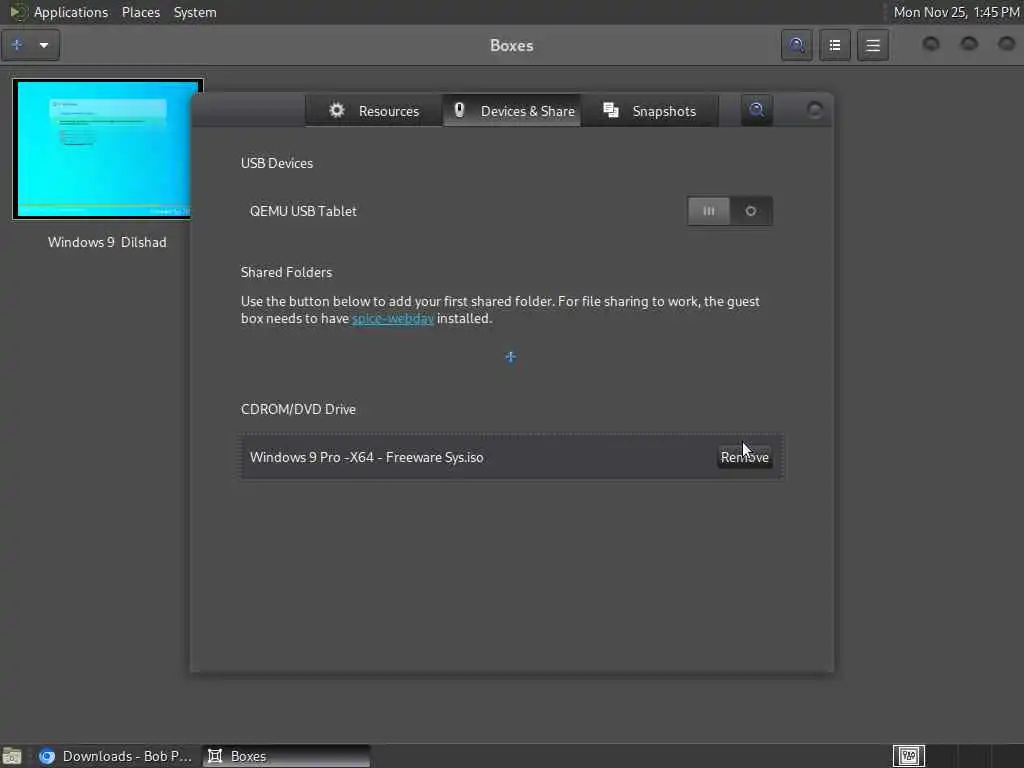Click the CDROM/DVD Drive heading
Image resolution: width=1024 pixels, height=768 pixels.
click(298, 409)
